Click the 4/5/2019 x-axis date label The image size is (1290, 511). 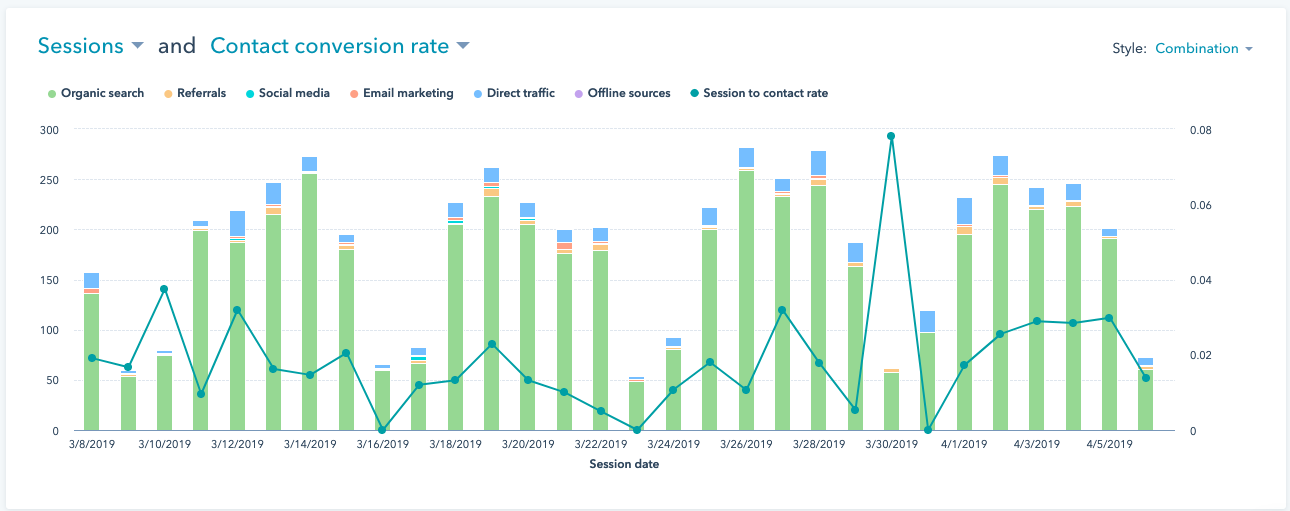coord(1110,444)
